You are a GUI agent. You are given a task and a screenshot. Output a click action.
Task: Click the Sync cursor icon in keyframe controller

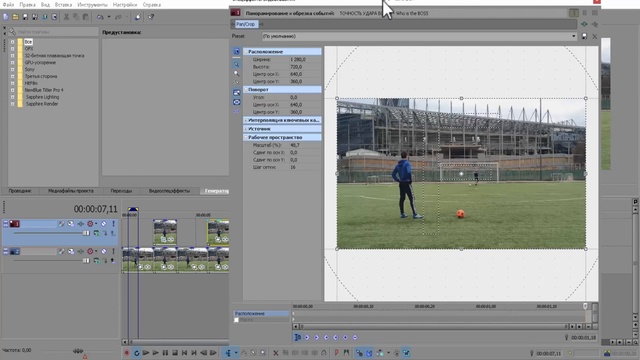pos(298,337)
